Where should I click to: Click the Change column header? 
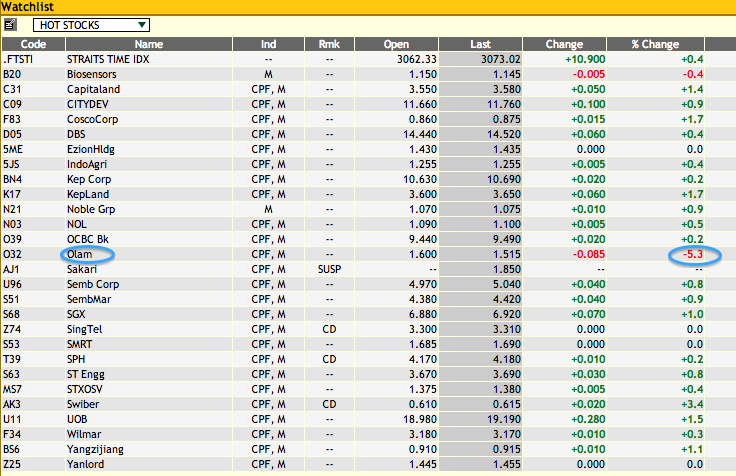pos(564,44)
